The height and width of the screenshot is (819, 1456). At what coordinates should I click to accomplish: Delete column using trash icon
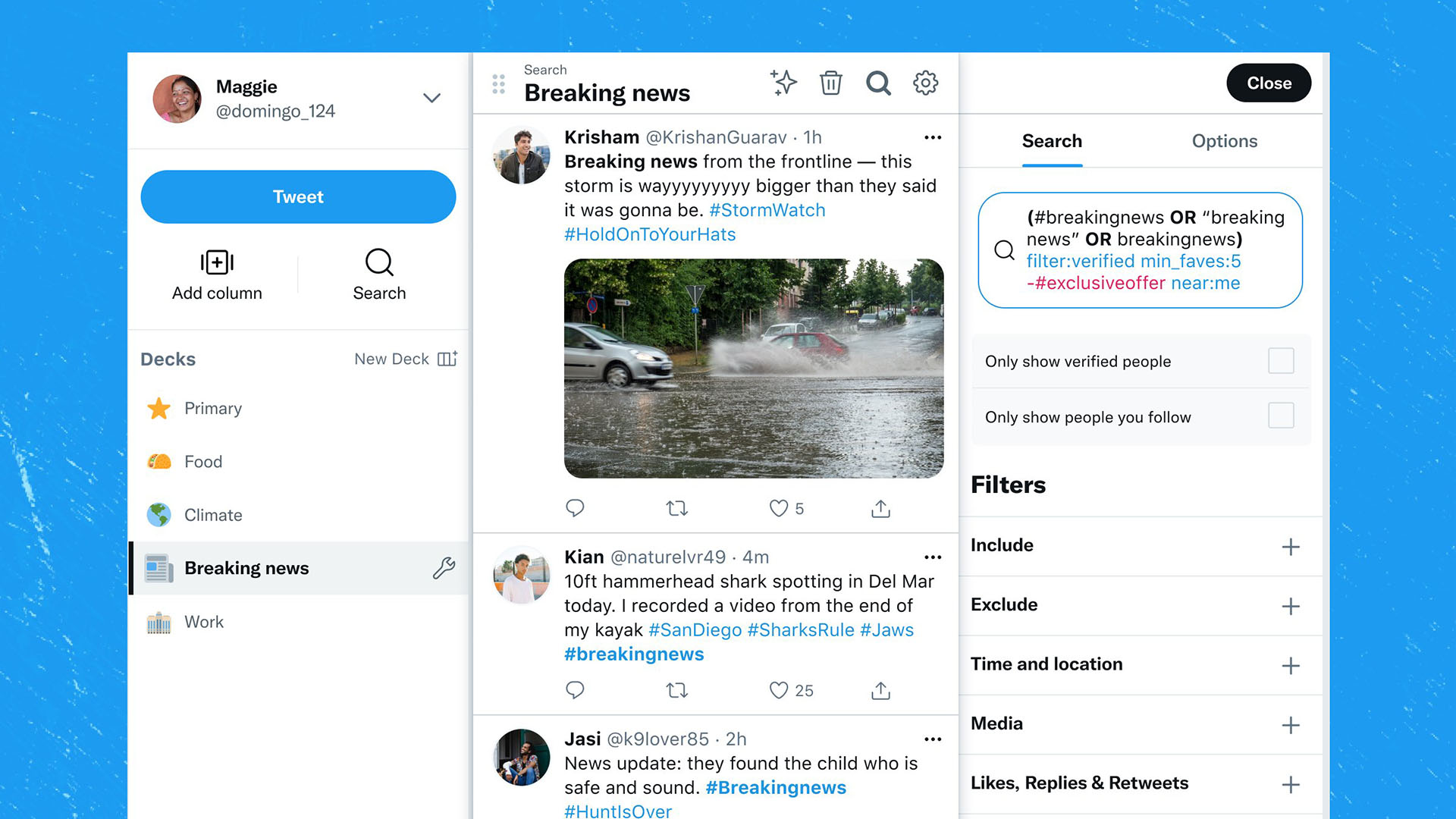(x=831, y=83)
